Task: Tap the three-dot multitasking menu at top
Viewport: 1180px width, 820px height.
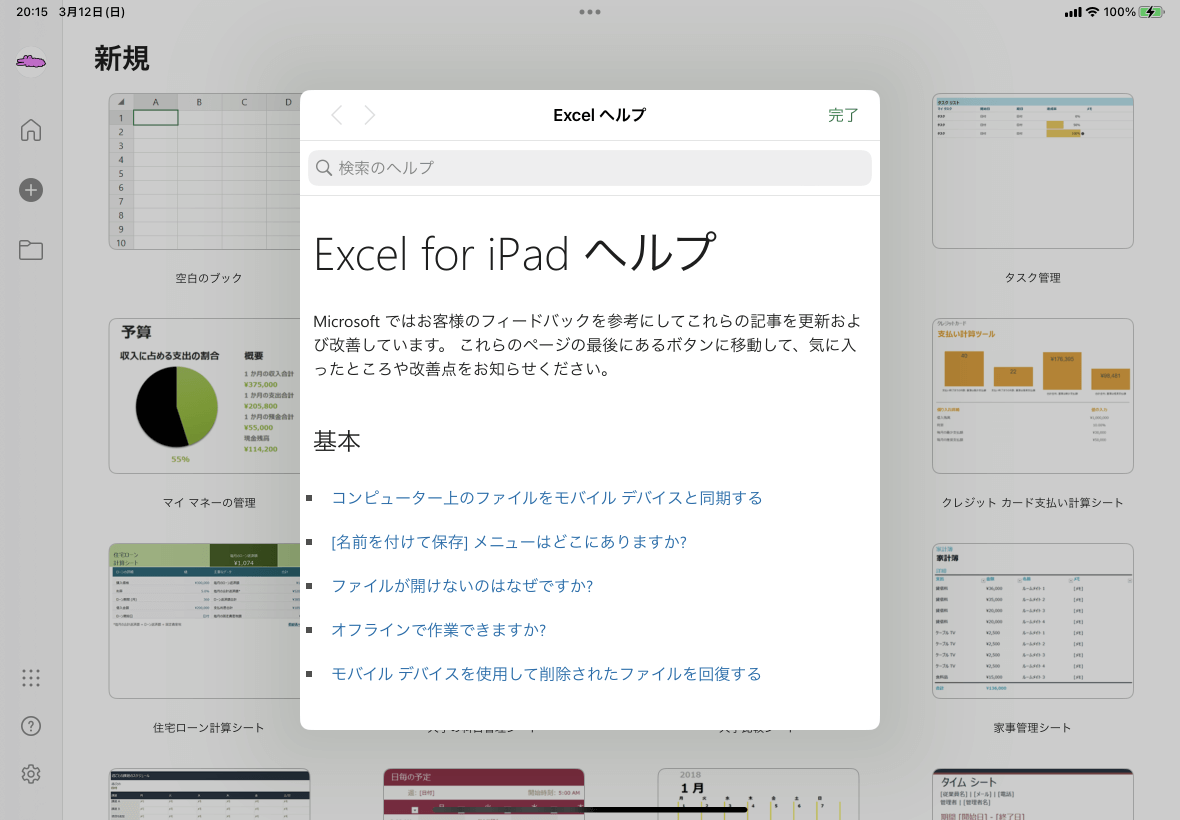Action: pos(590,12)
